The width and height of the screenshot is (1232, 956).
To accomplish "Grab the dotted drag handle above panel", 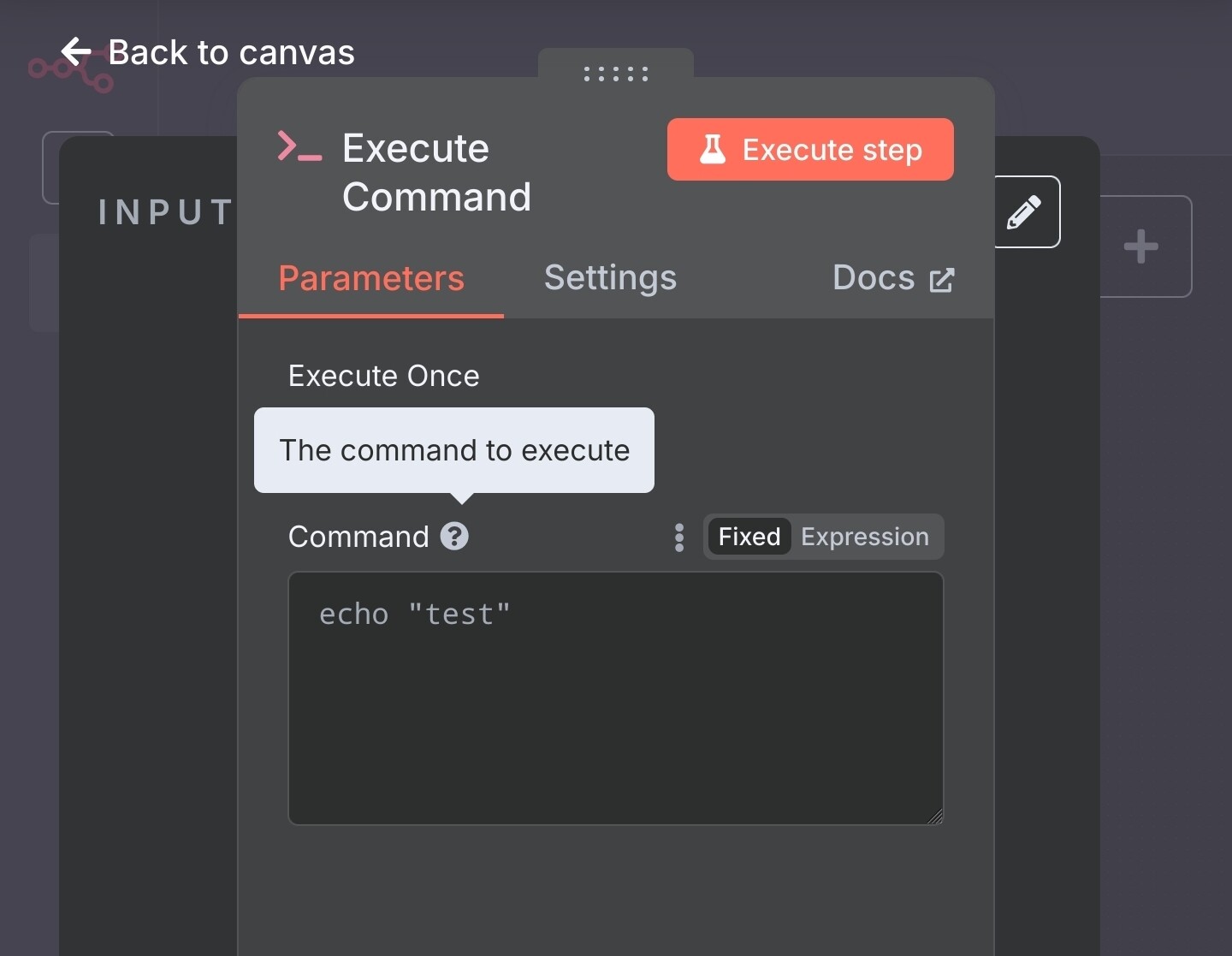I will [616, 74].
